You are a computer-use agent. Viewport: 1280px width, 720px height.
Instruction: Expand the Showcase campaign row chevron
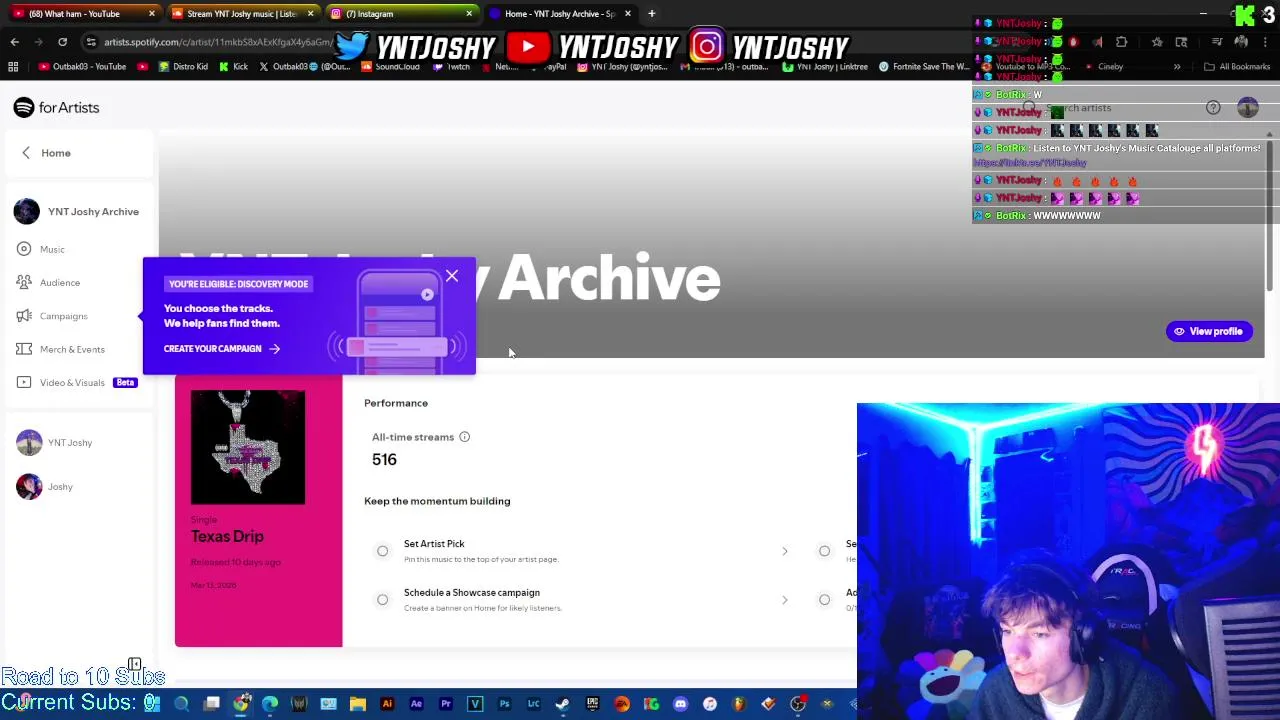pyautogui.click(x=784, y=600)
